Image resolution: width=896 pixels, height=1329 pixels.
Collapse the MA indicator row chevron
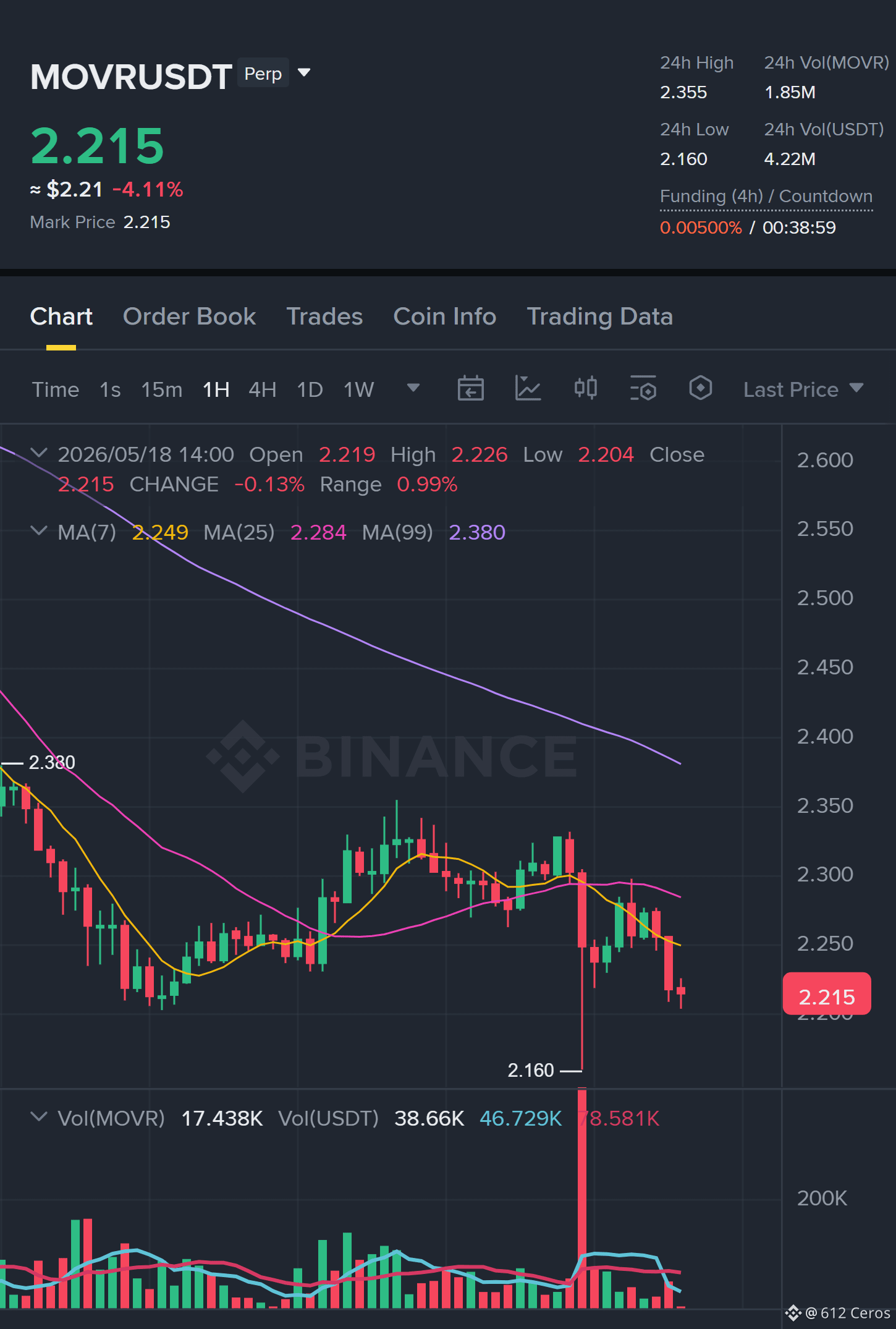[x=38, y=531]
